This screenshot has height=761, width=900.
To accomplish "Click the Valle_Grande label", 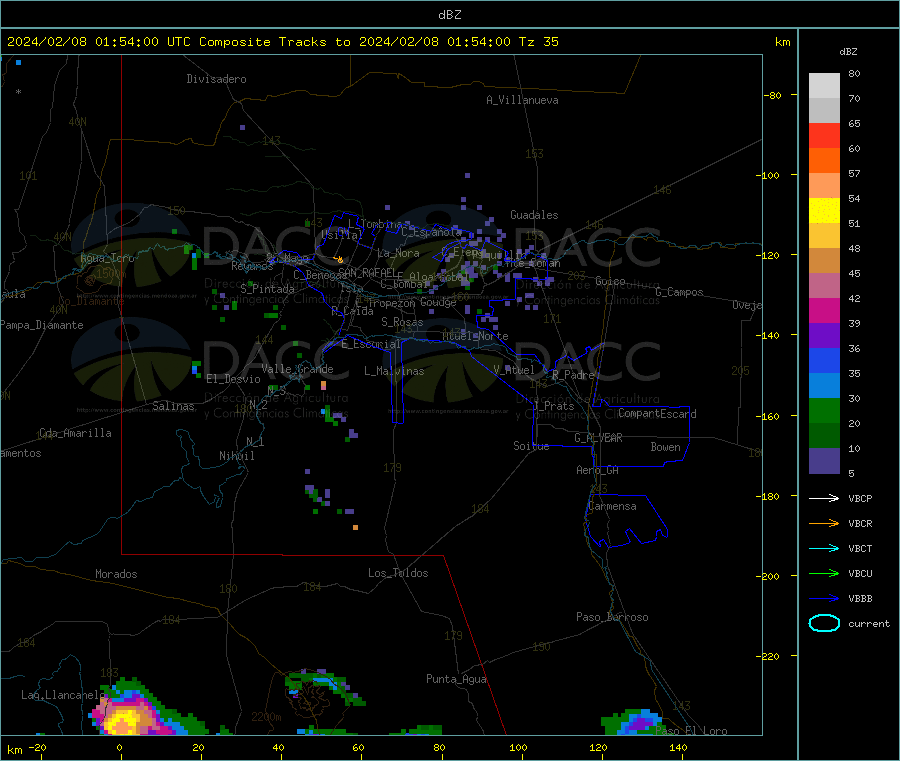I will point(297,369).
